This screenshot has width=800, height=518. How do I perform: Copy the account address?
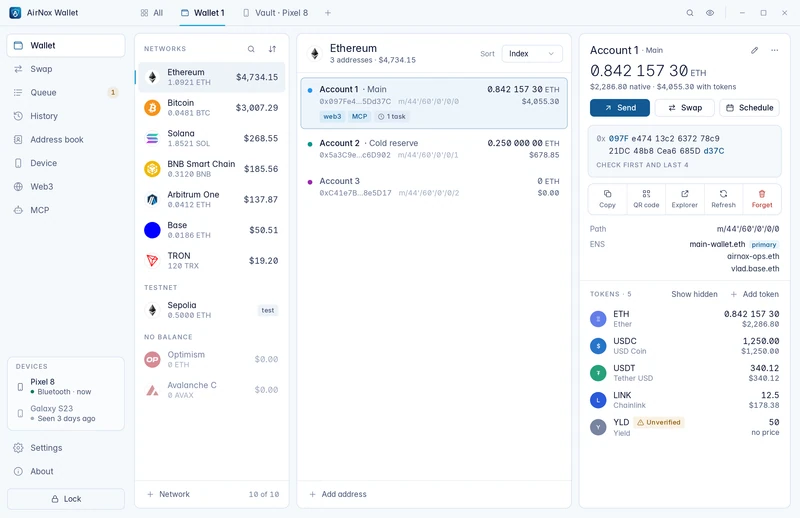pyautogui.click(x=607, y=199)
